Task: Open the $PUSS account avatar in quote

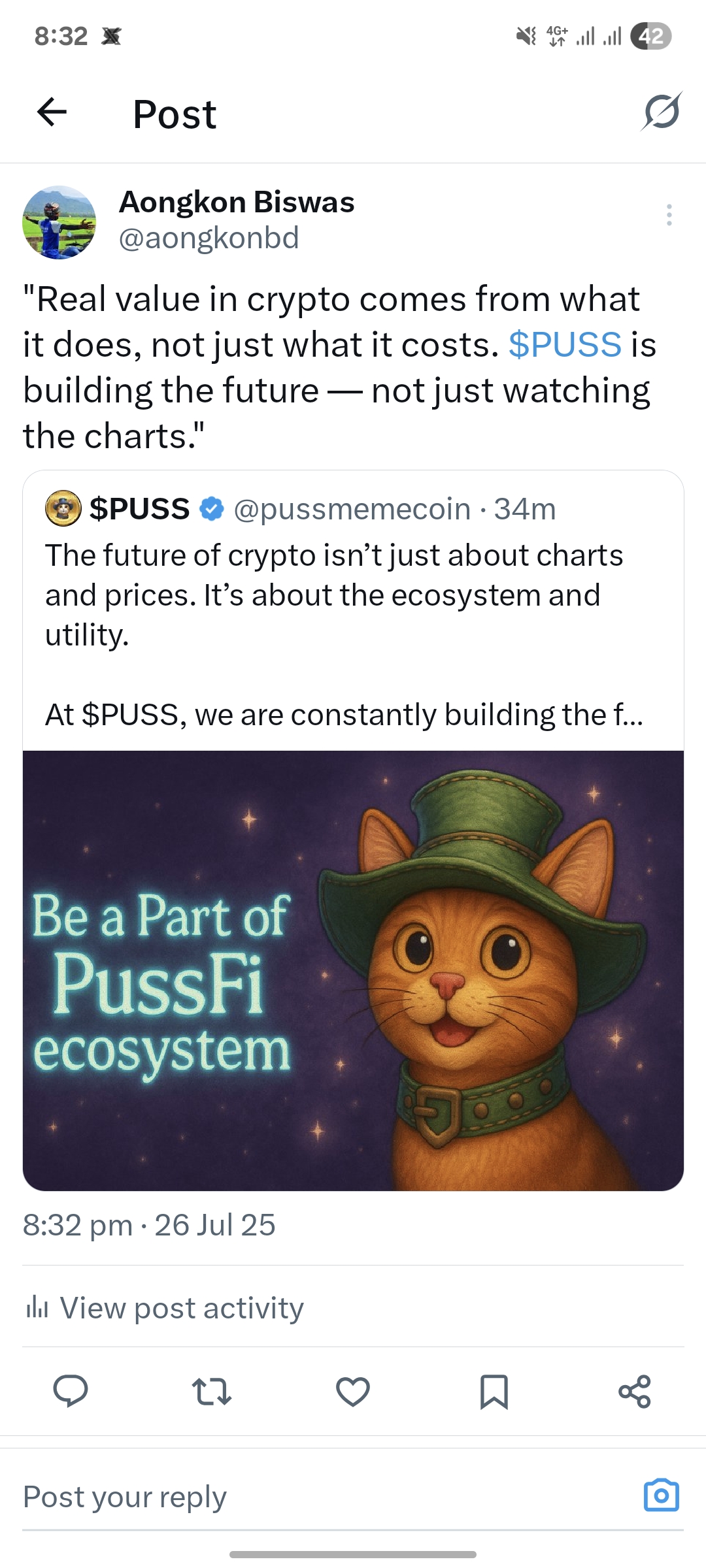Action: click(x=63, y=509)
